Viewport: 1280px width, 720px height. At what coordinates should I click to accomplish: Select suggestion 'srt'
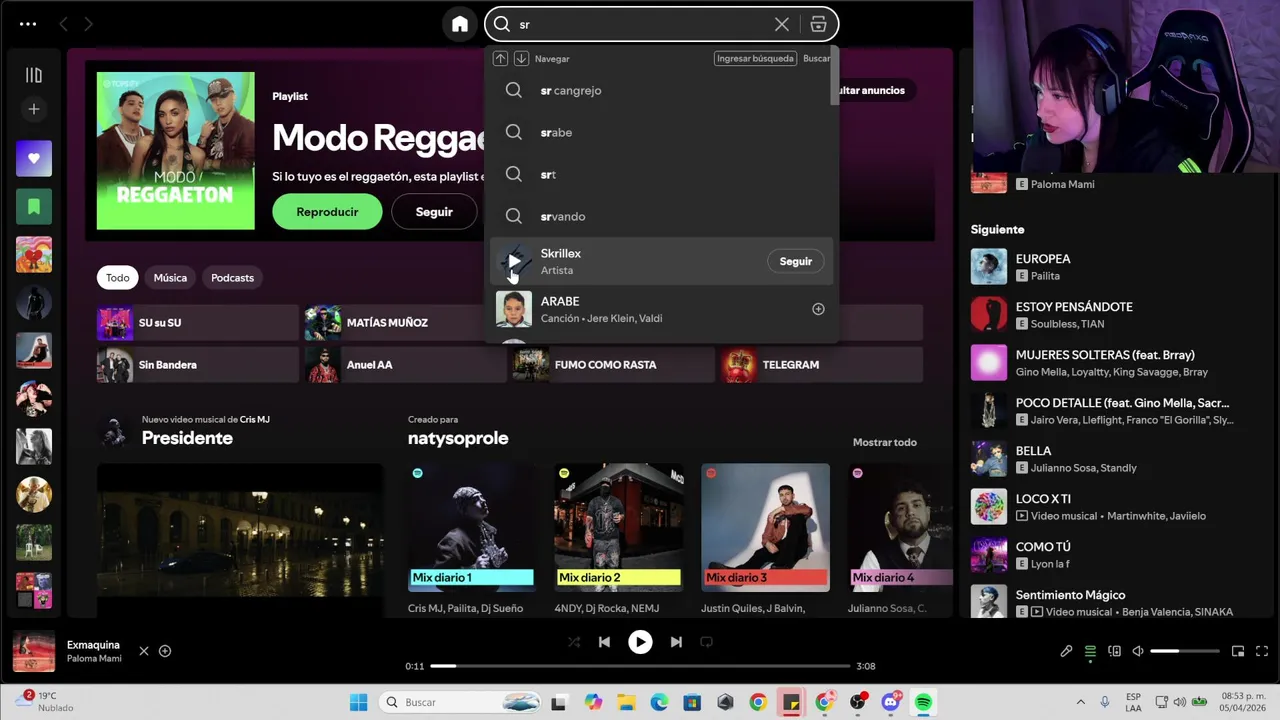click(661, 174)
